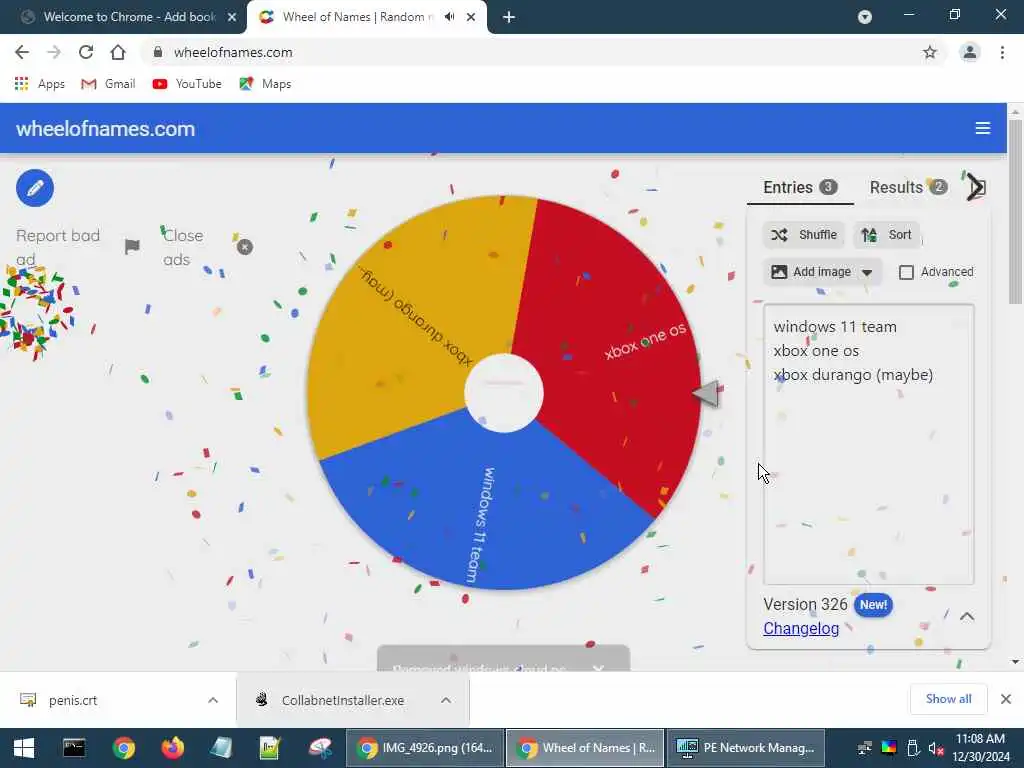Switch to IMG_4926.png Chrome window
This screenshot has height=768, width=1024.
[x=424, y=748]
